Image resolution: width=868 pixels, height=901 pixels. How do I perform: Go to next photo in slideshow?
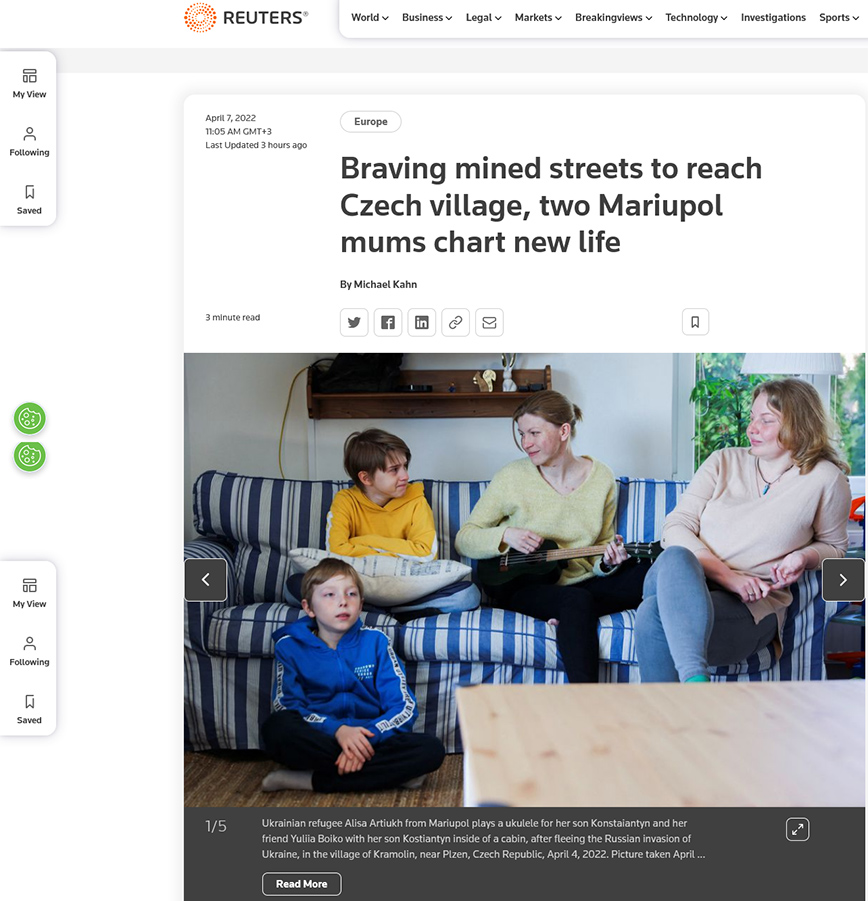843,580
